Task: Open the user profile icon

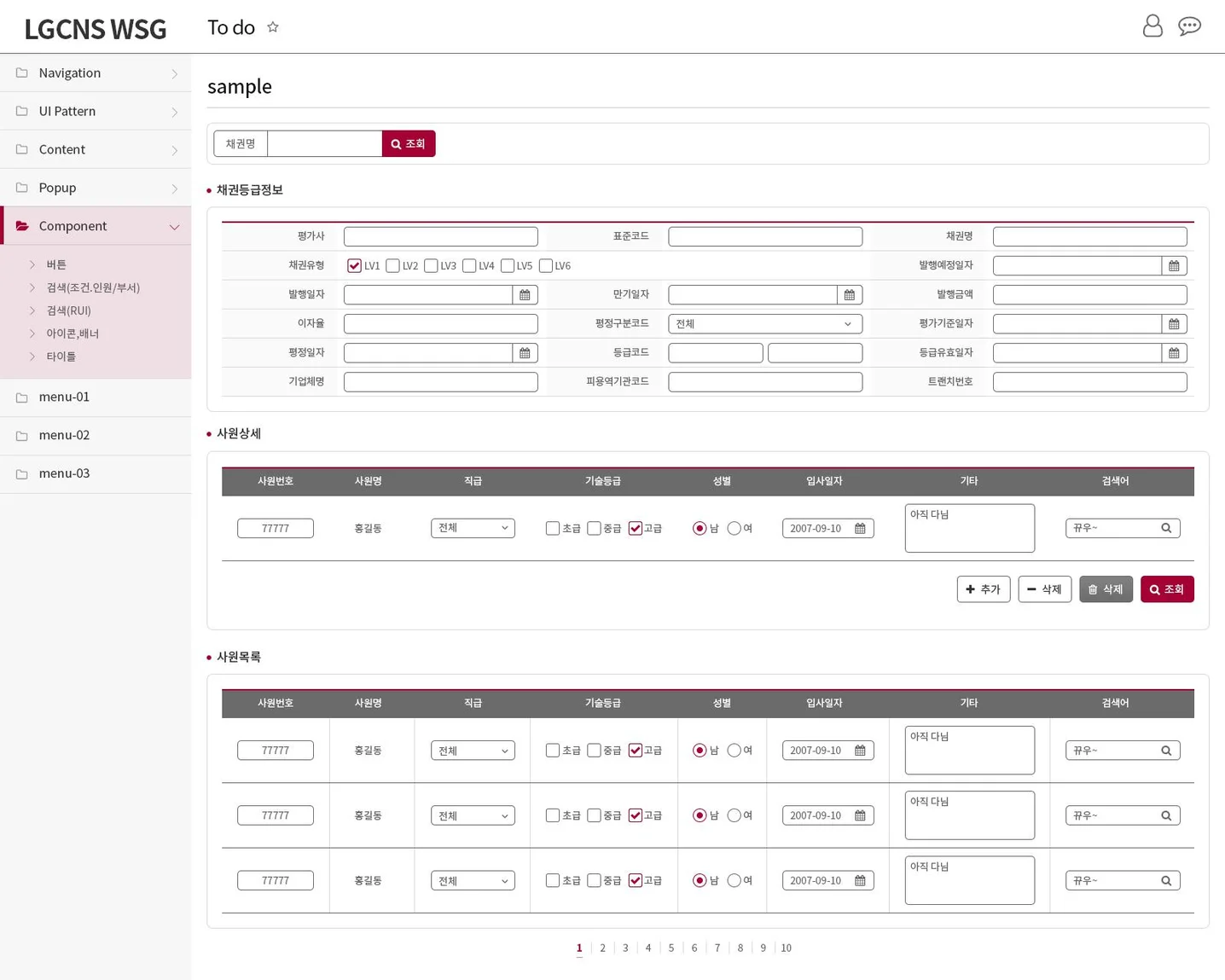Action: click(1152, 26)
